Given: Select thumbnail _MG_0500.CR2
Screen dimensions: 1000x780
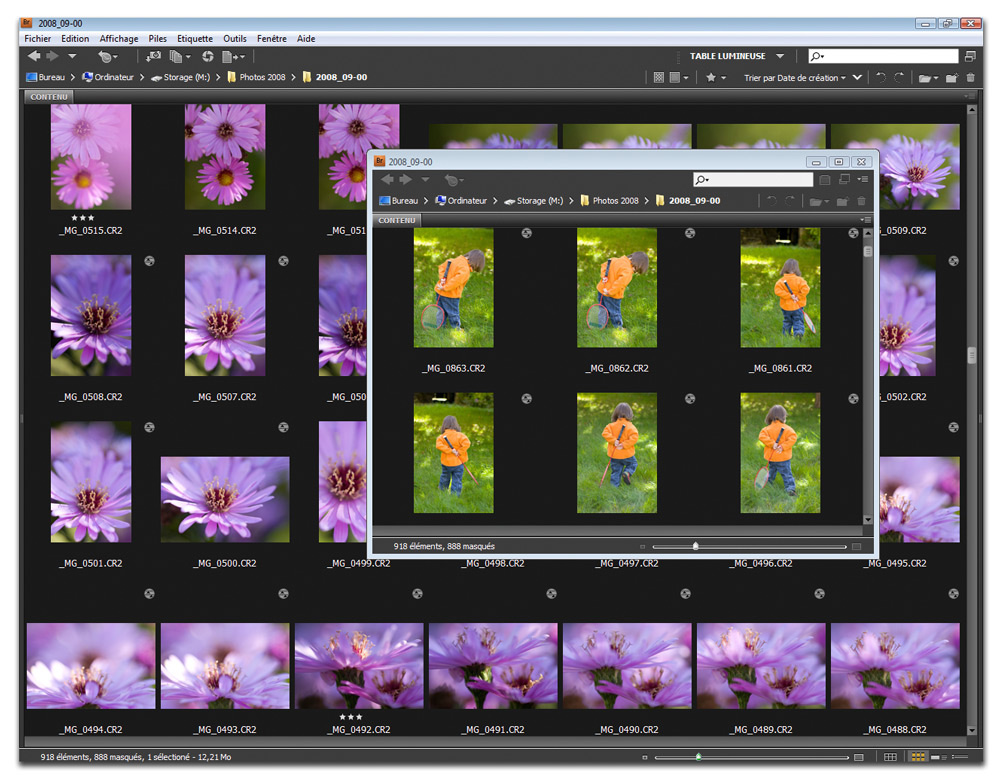Looking at the screenshot, I should tap(225, 499).
